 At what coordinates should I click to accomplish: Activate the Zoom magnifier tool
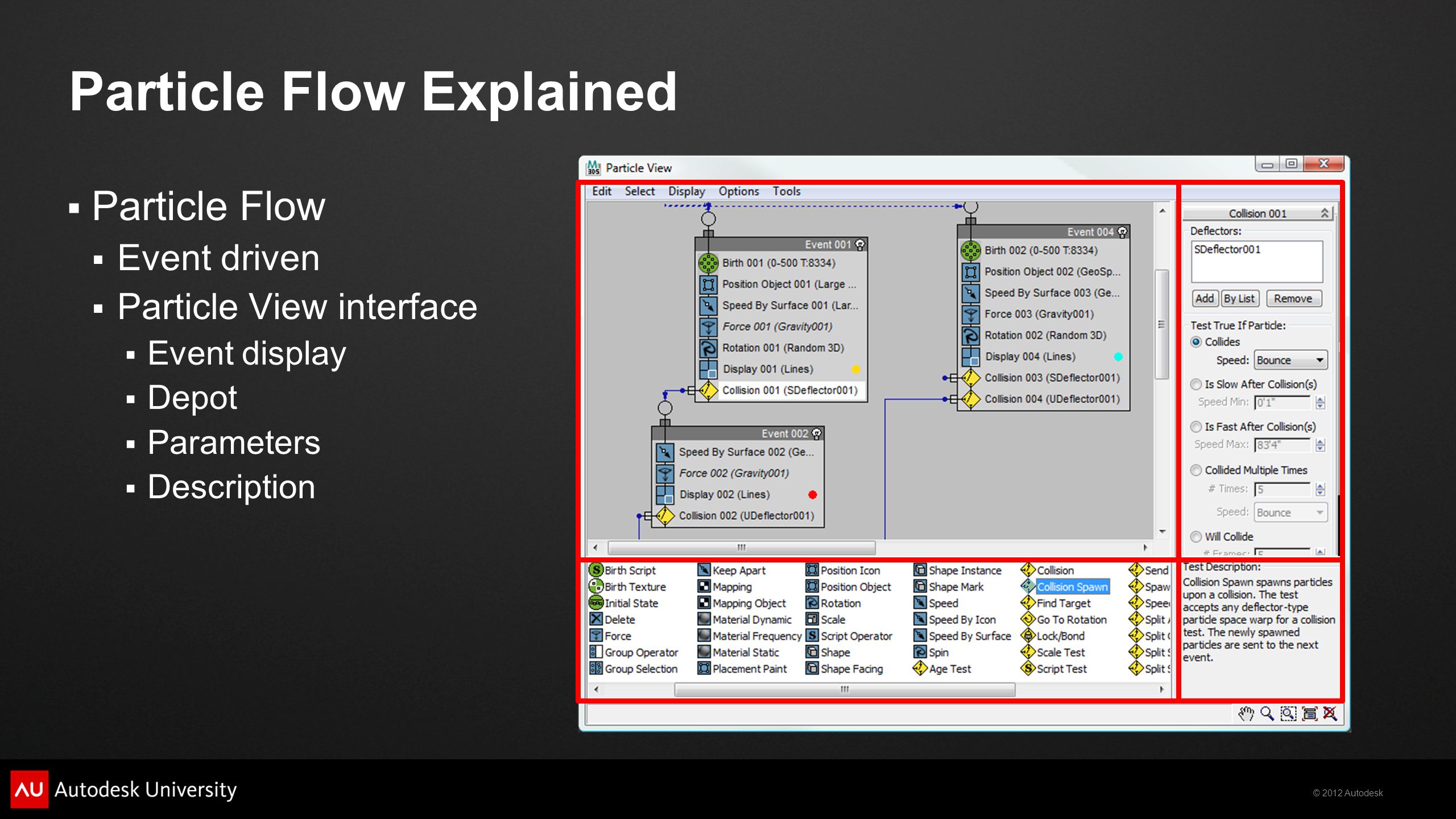pos(1267,714)
